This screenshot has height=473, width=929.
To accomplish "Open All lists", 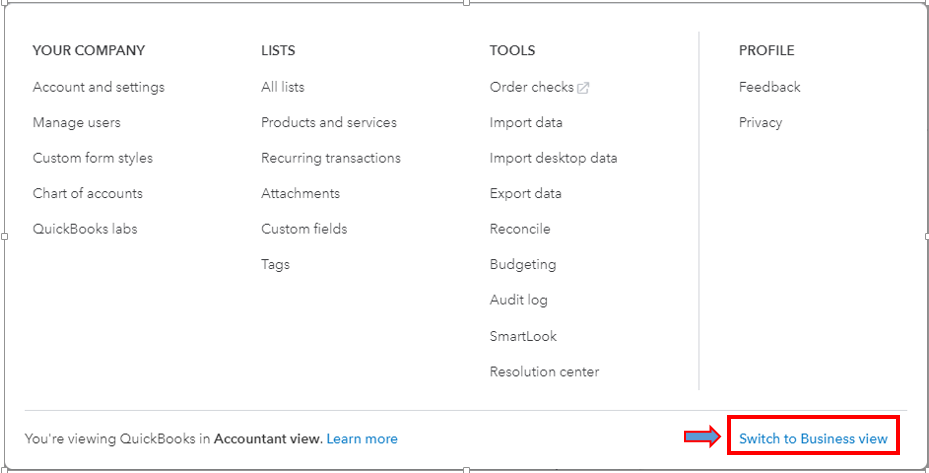I will [x=283, y=87].
